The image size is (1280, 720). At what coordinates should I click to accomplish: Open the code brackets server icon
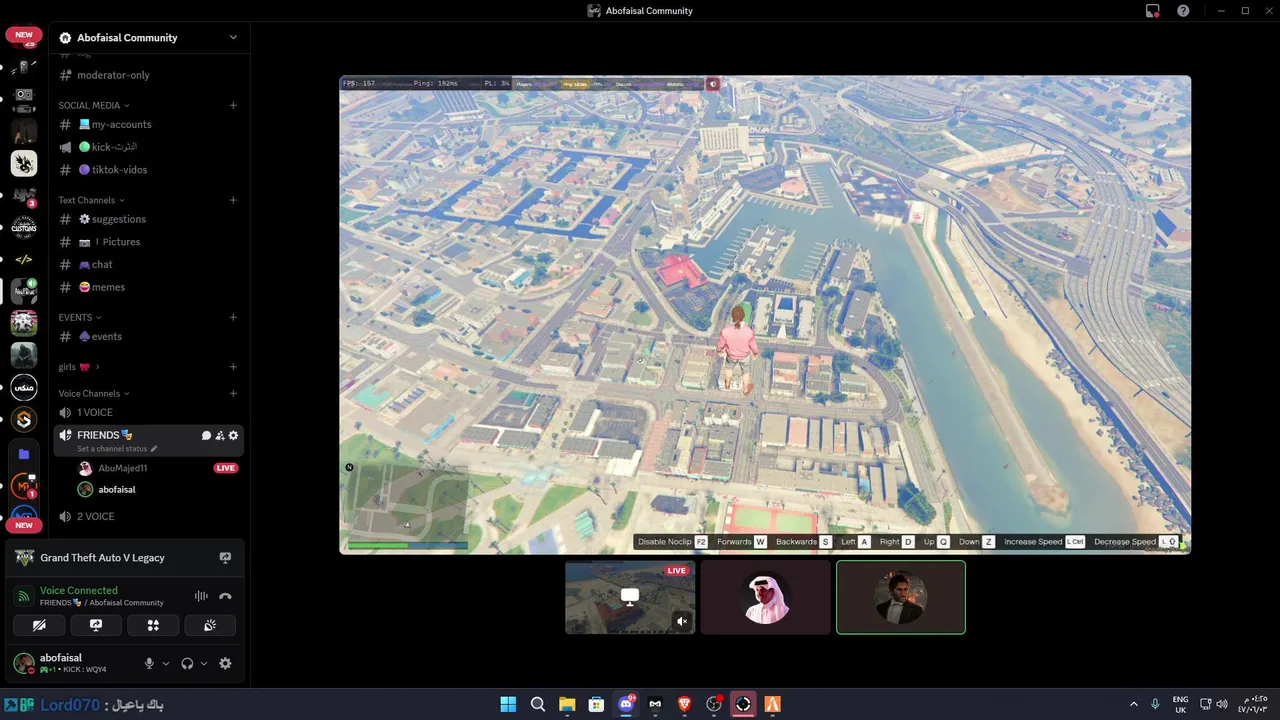pos(24,259)
